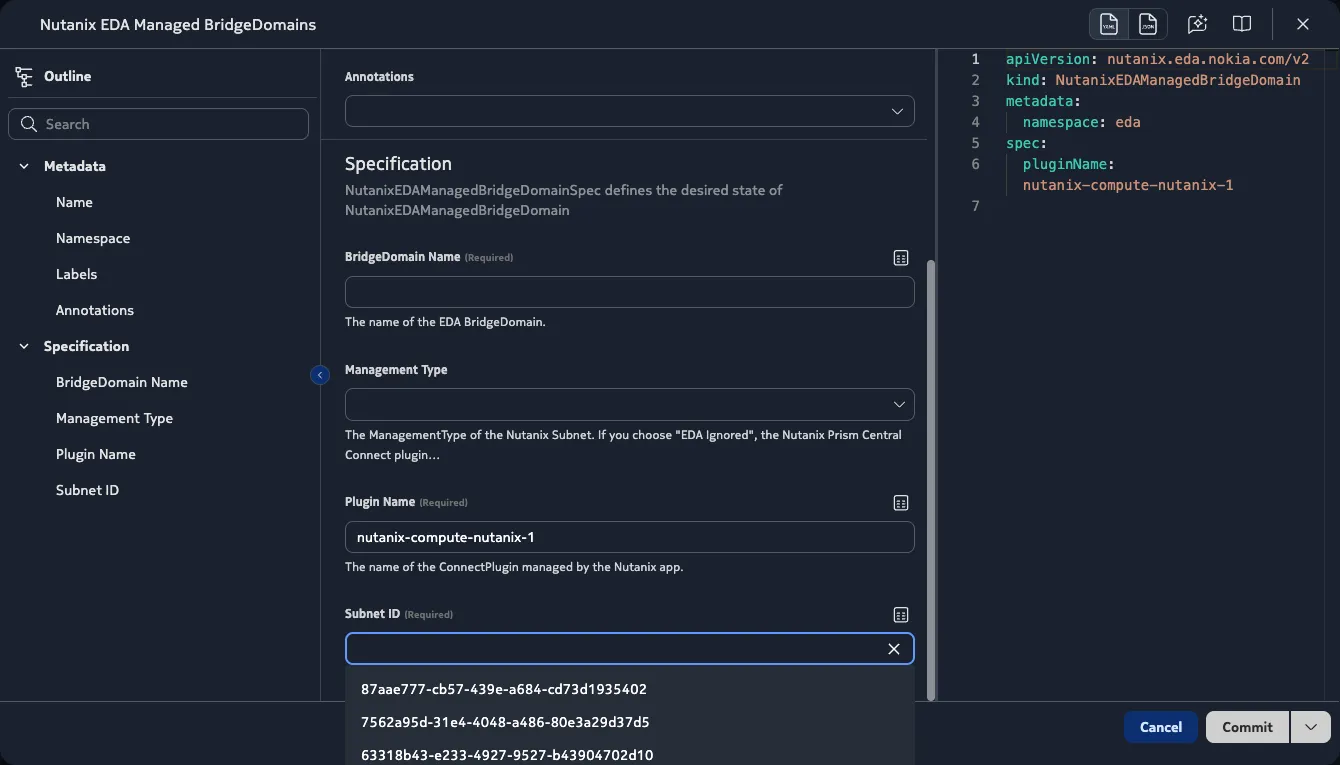1340x765 pixels.
Task: Jump to Subnet ID in outline
Action: [x=87, y=490]
